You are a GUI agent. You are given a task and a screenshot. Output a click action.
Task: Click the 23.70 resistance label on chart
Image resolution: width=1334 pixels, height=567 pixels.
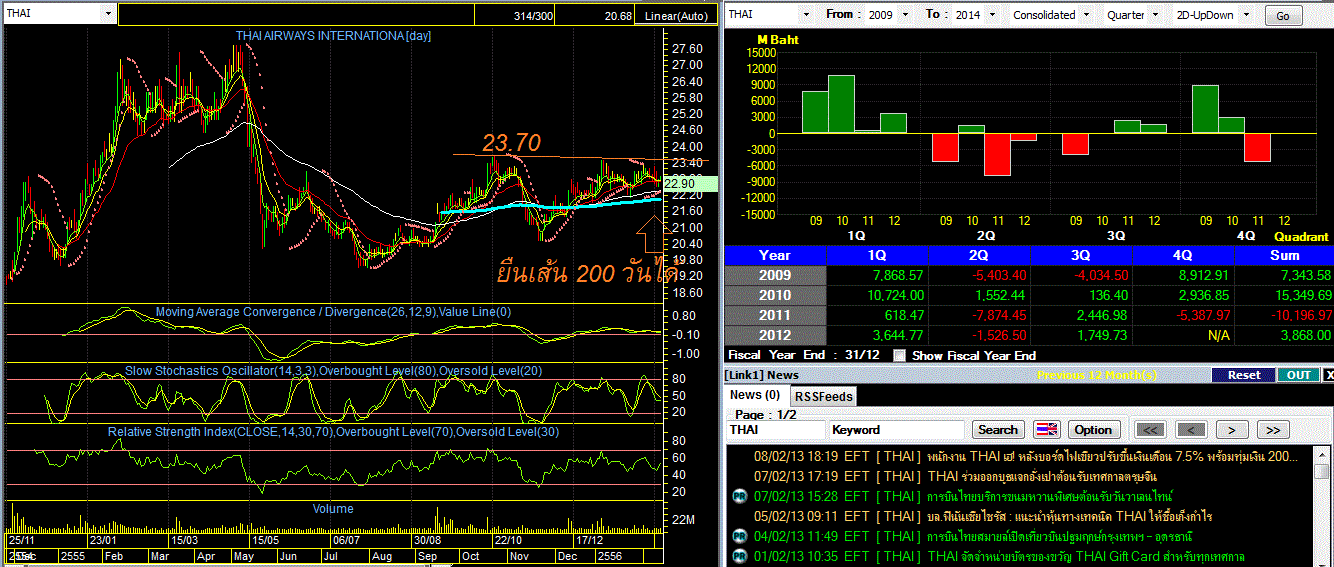click(x=511, y=143)
